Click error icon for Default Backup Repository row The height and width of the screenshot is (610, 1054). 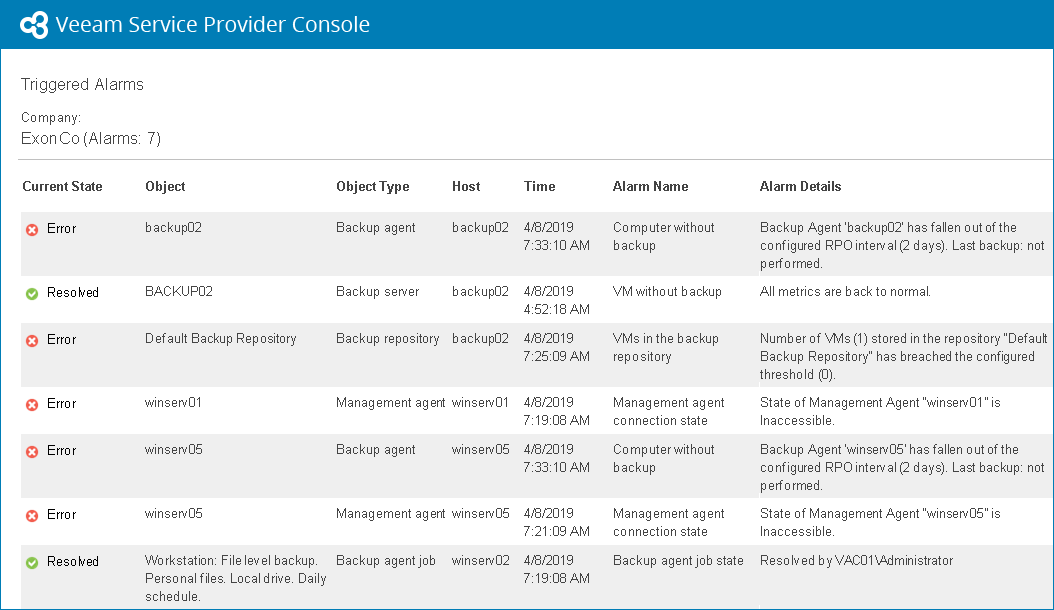click(32, 340)
